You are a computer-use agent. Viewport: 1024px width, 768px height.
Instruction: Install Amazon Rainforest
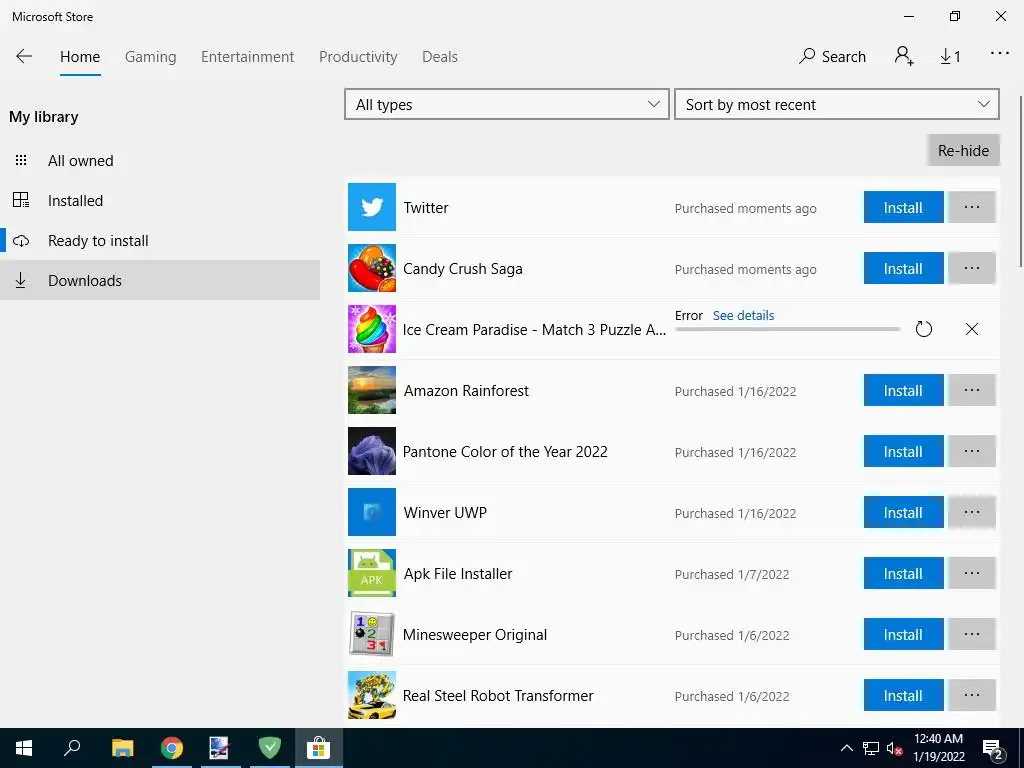coord(903,390)
